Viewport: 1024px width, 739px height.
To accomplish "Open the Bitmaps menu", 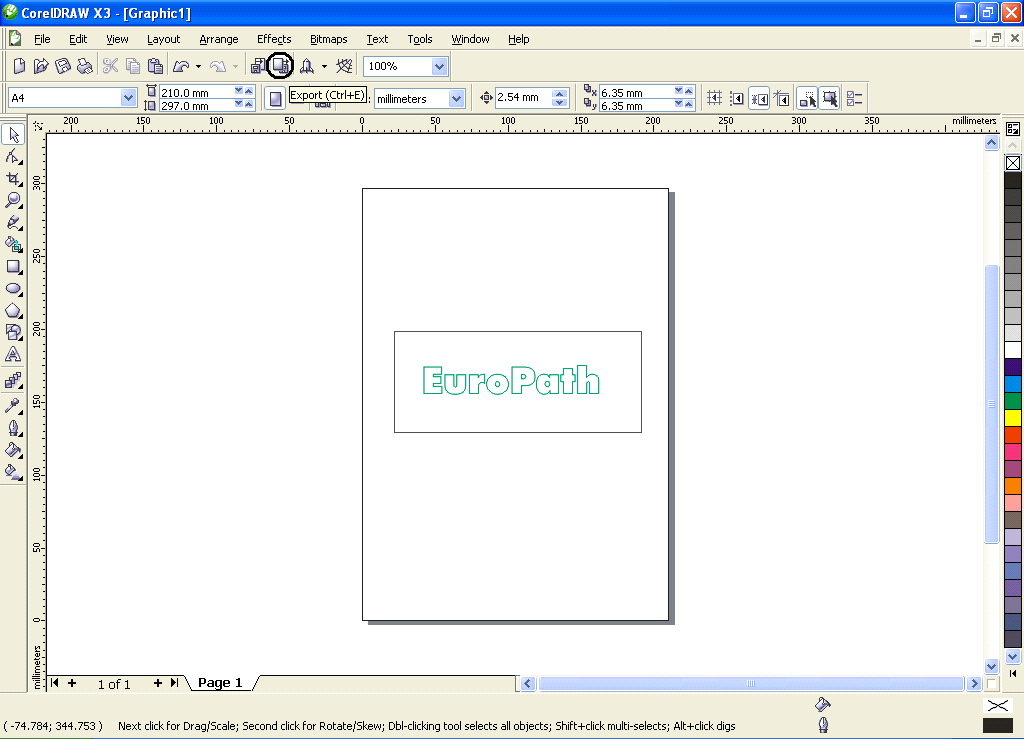I will [x=328, y=39].
